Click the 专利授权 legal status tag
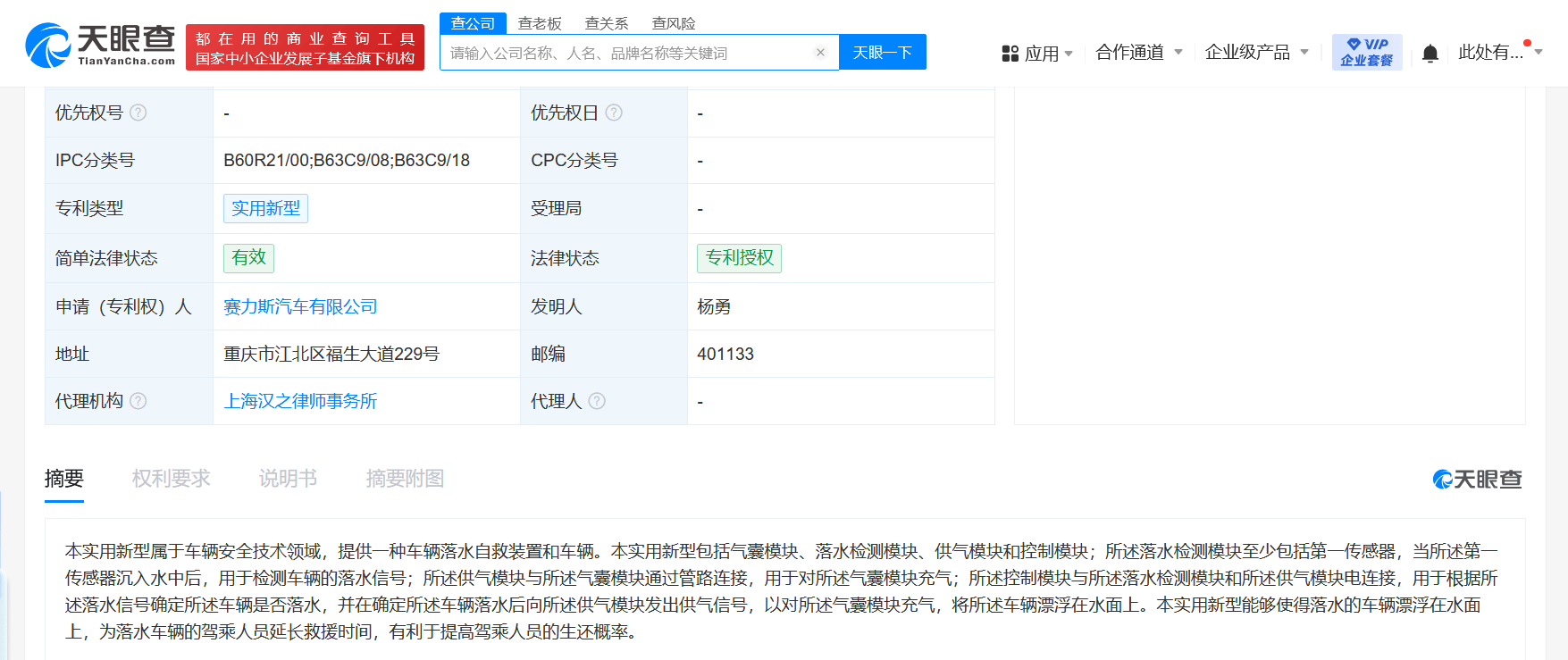 (x=739, y=258)
